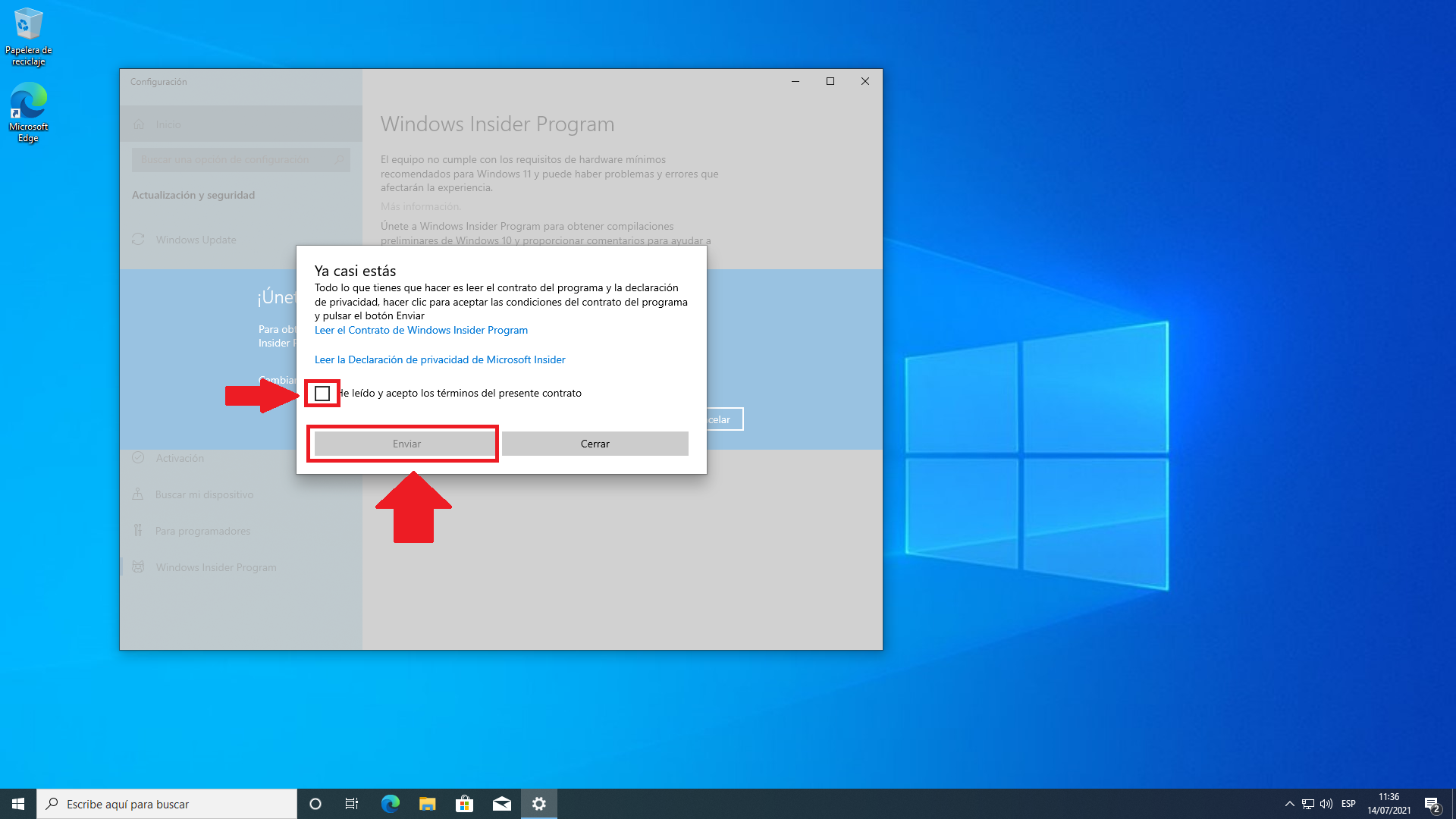1456x819 pixels.
Task: Open Mail app from taskbar
Action: tap(502, 804)
